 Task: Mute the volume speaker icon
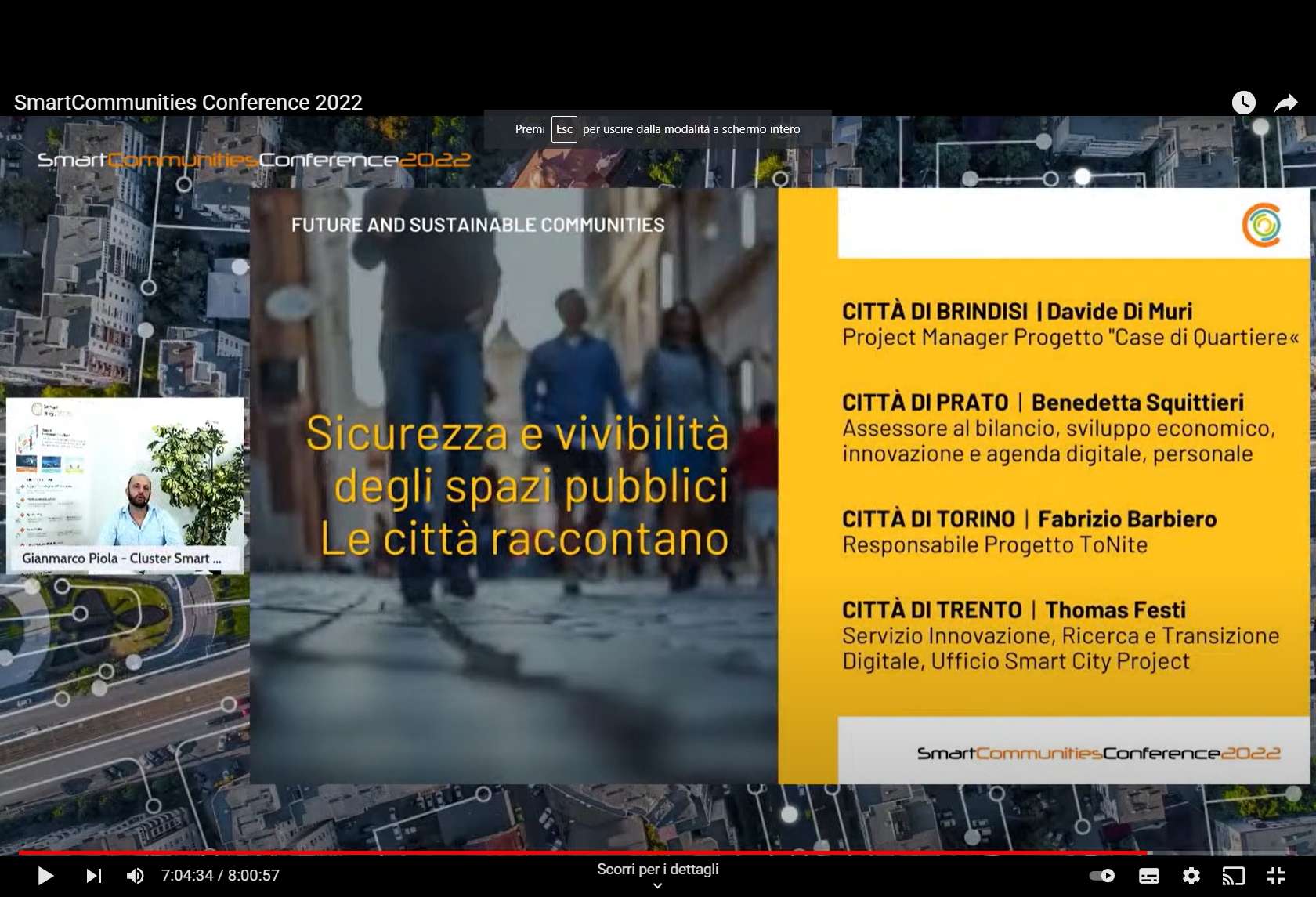point(135,875)
